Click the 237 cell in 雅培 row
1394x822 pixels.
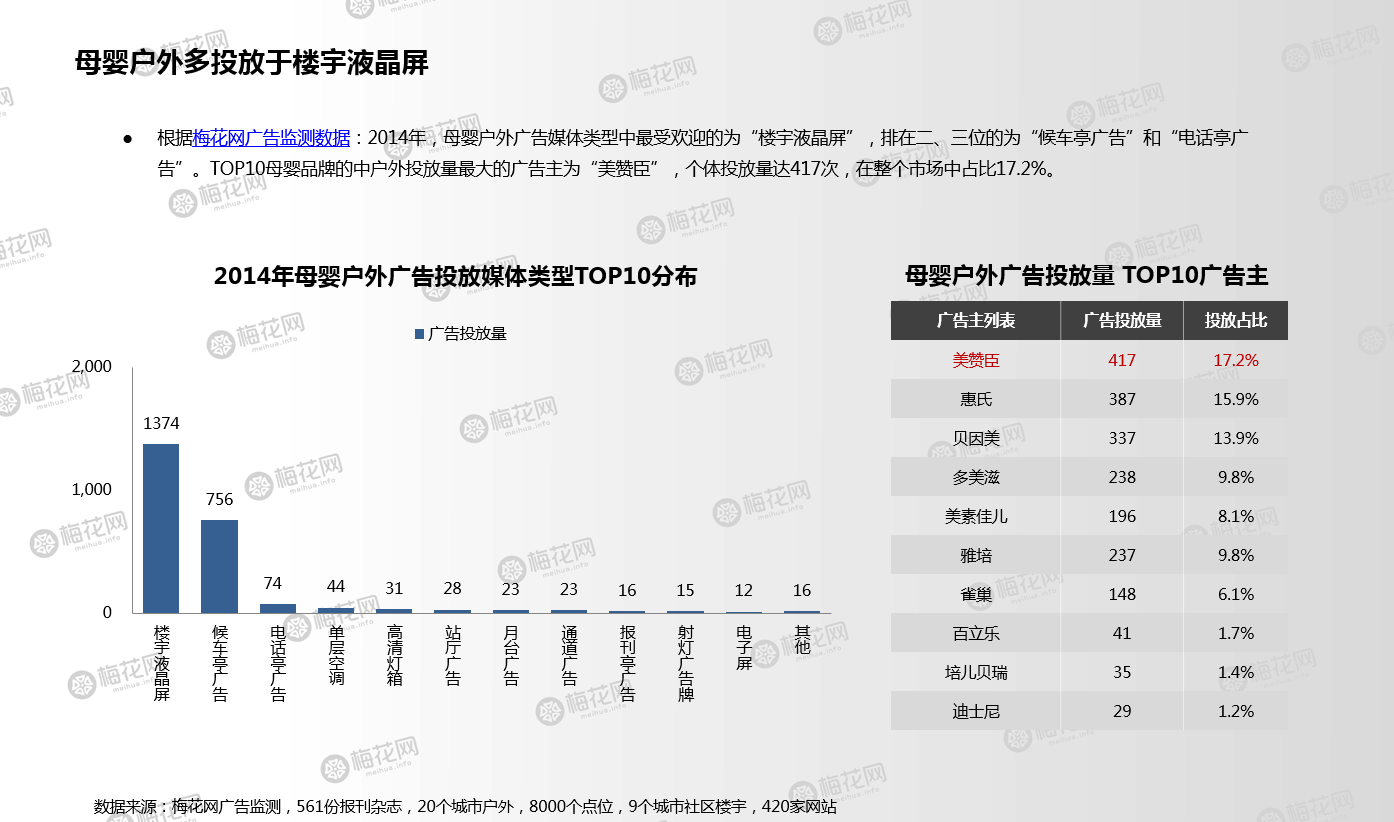tap(1122, 555)
